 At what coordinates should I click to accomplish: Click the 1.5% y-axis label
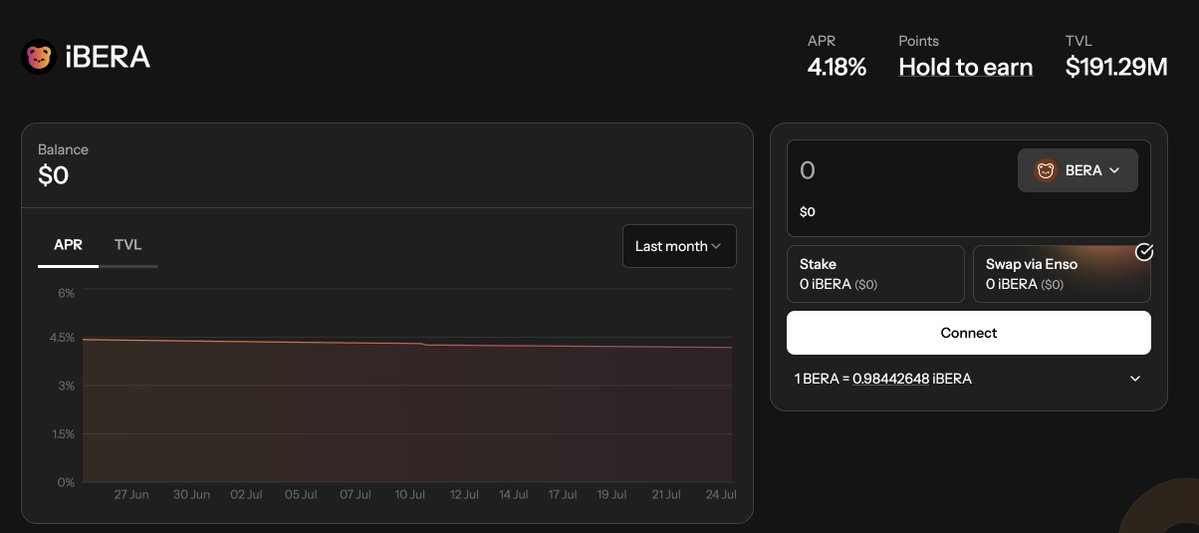tap(63, 434)
